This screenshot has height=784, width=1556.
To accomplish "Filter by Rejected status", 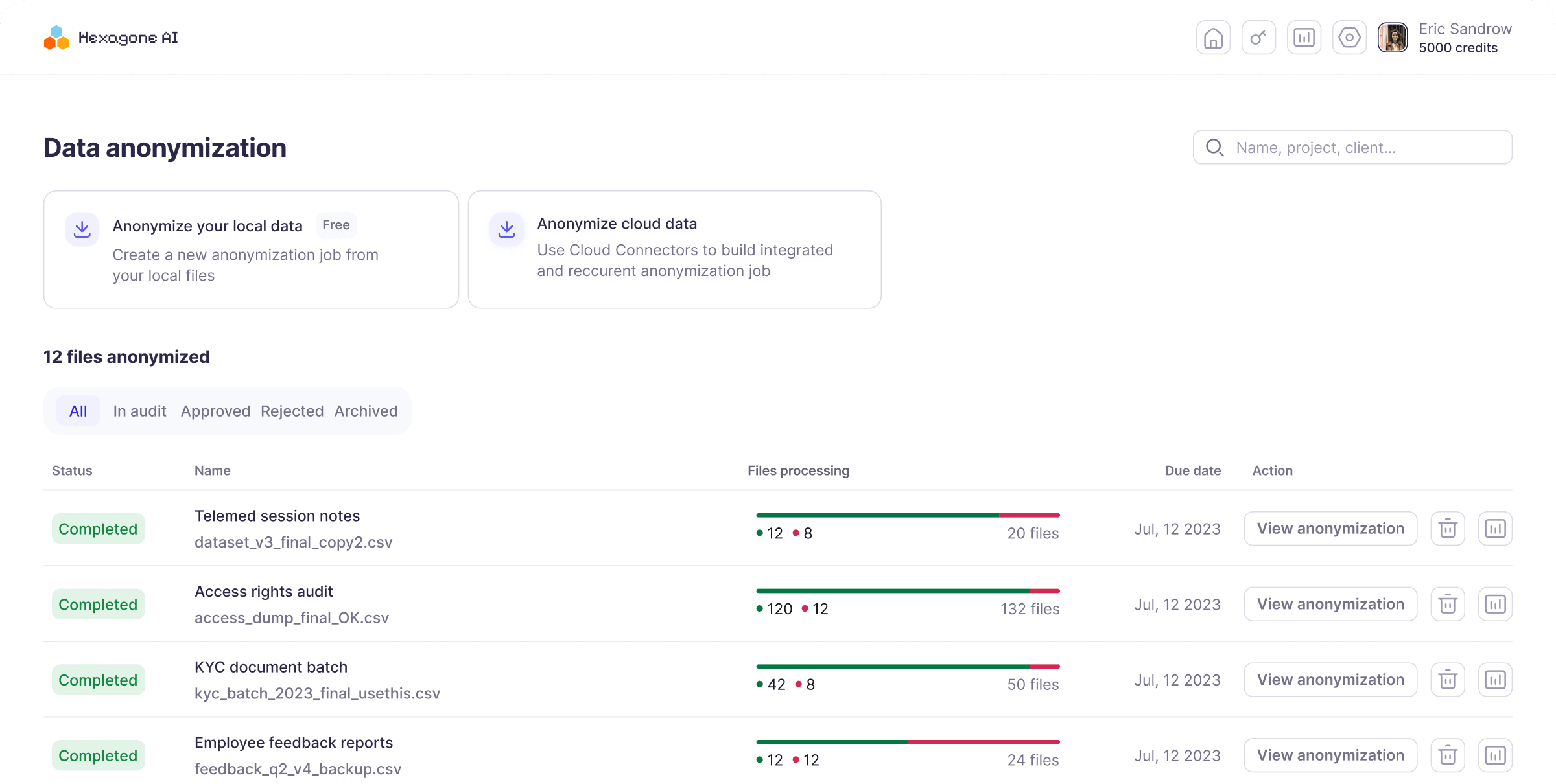I will [x=292, y=411].
